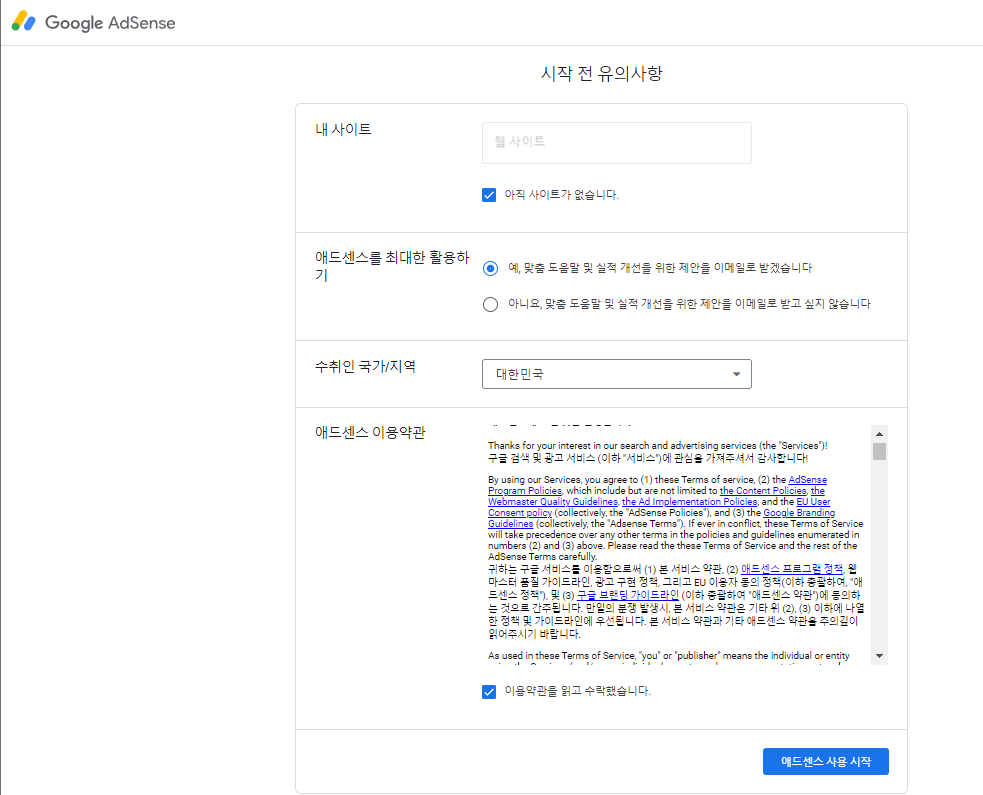Select the 예, 이메일로 받겠습니다 radio option
This screenshot has width=983, height=795.
[490, 268]
